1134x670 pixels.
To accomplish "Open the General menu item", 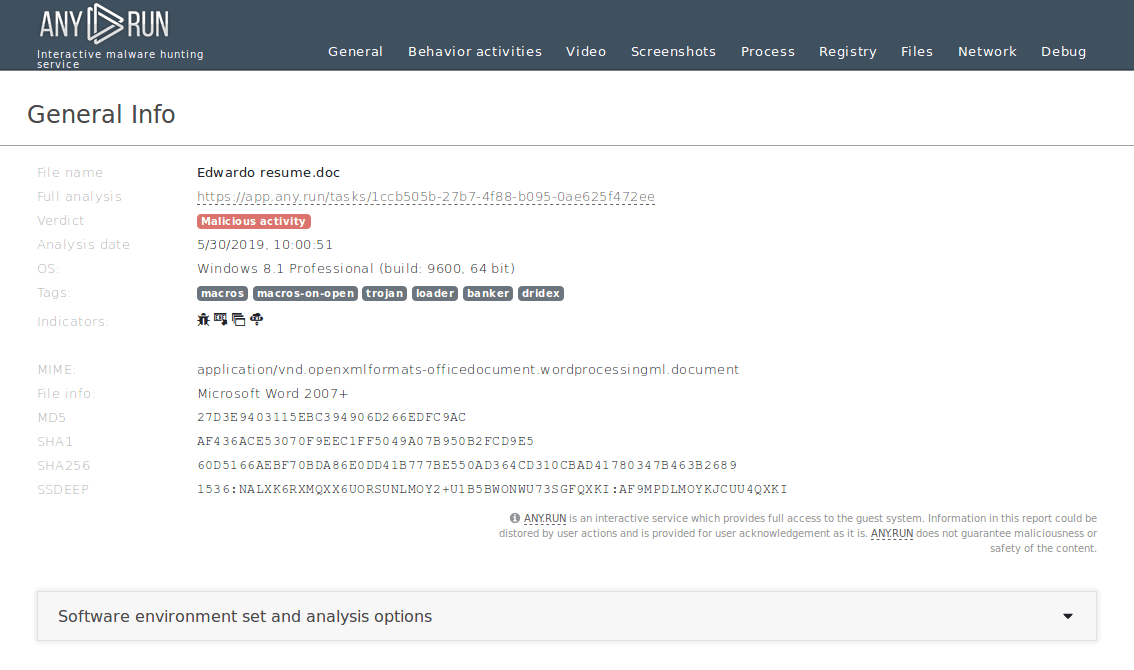I will 355,52.
